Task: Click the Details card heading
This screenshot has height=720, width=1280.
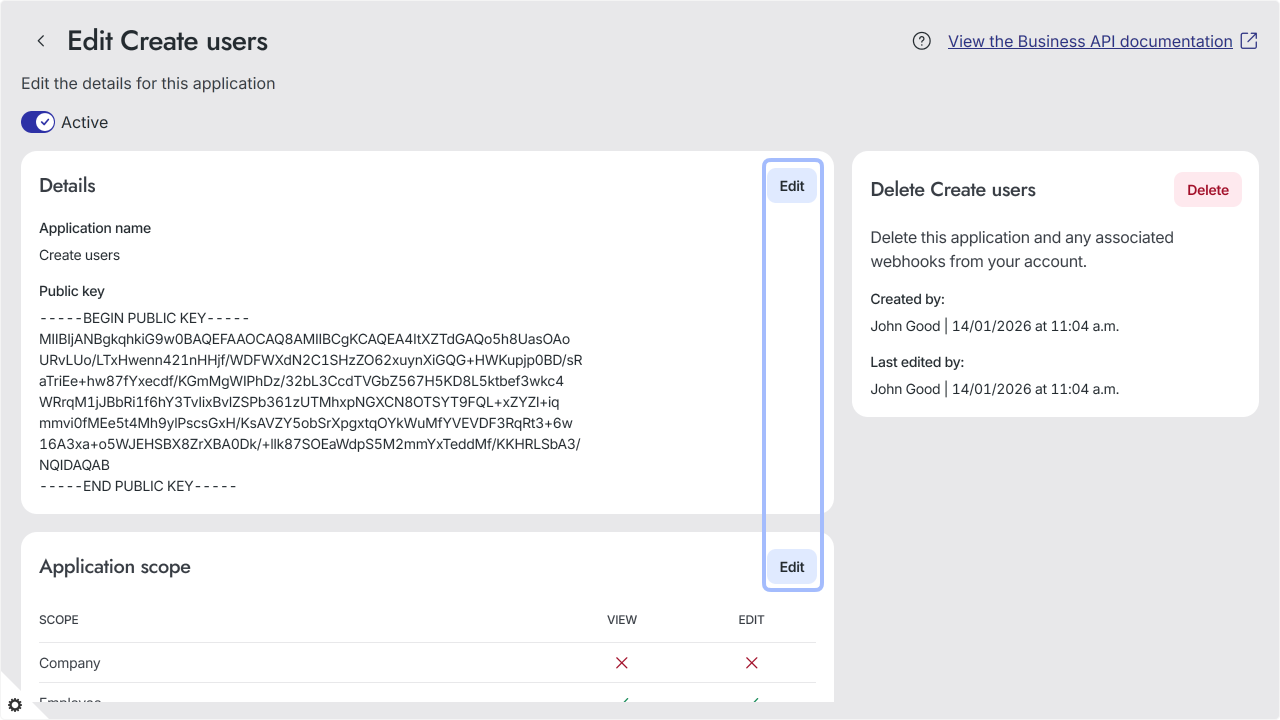Action: coord(68,186)
